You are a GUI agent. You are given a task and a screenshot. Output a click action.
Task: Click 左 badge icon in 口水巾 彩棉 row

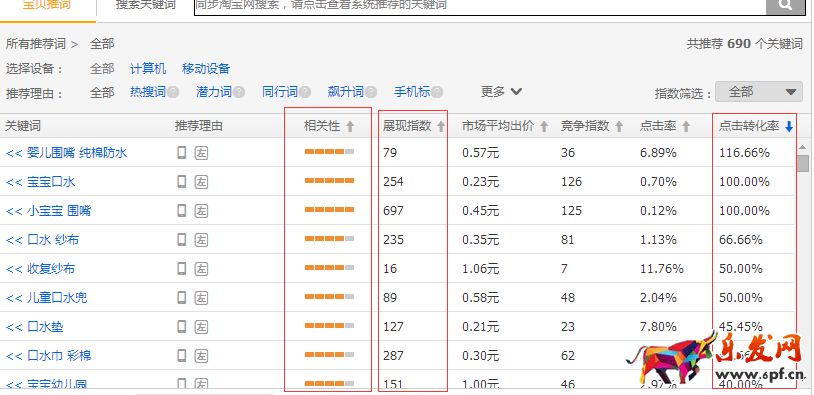[x=201, y=356]
